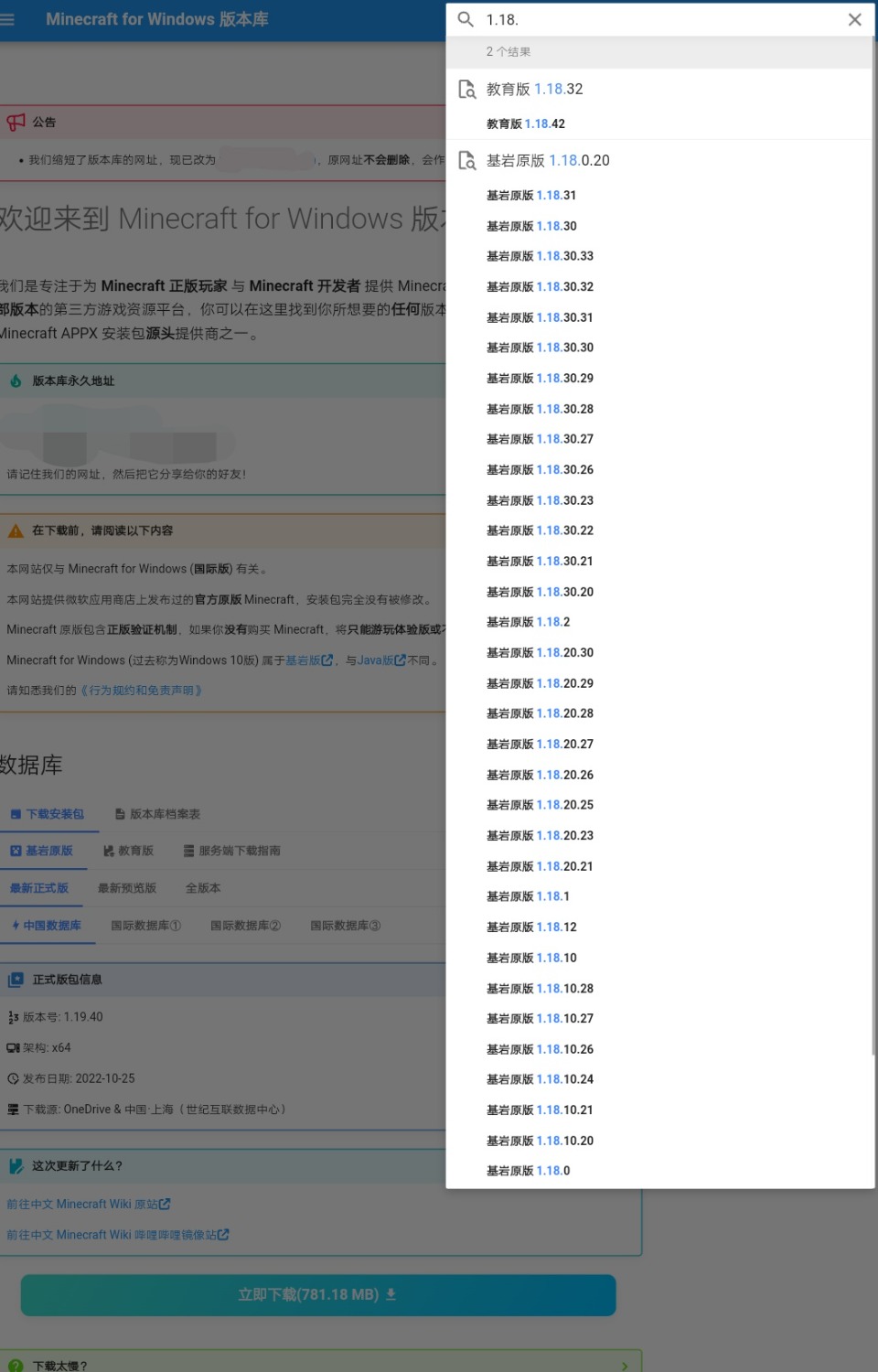This screenshot has width=878, height=1372.
Task: Open the 服务端下载指南 tab
Action: coord(232,851)
